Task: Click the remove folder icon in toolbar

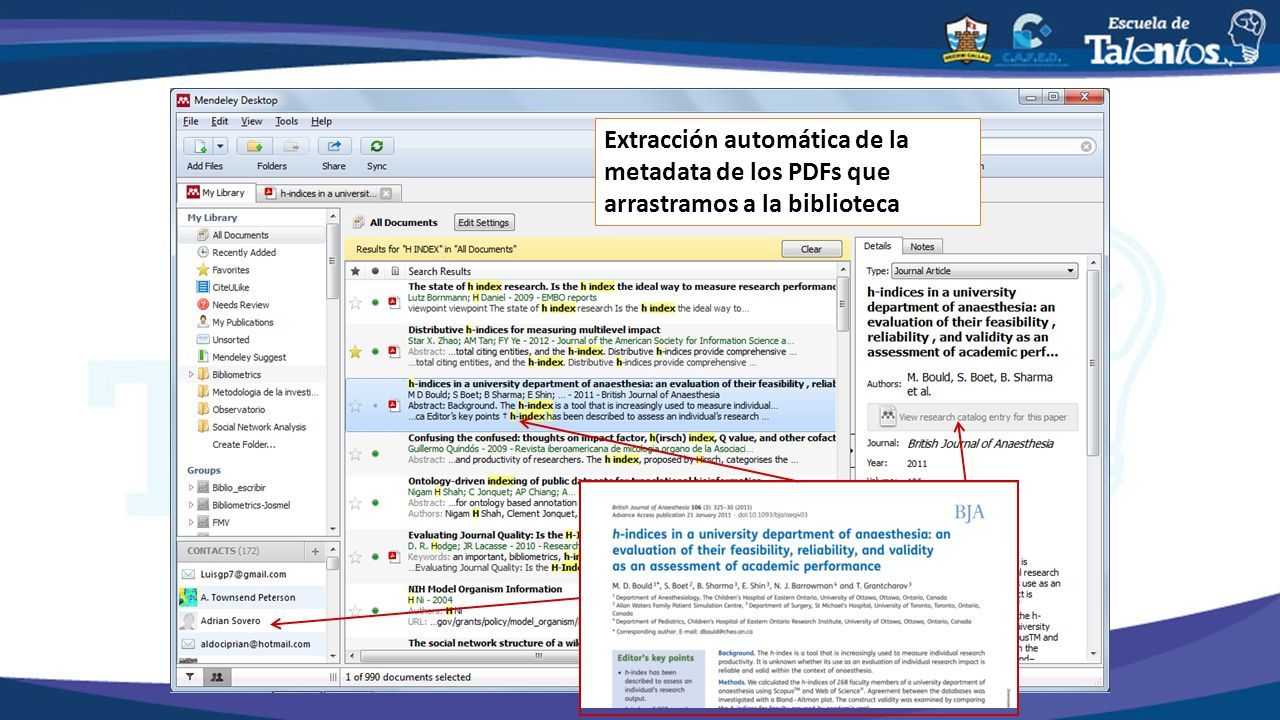Action: (291, 146)
